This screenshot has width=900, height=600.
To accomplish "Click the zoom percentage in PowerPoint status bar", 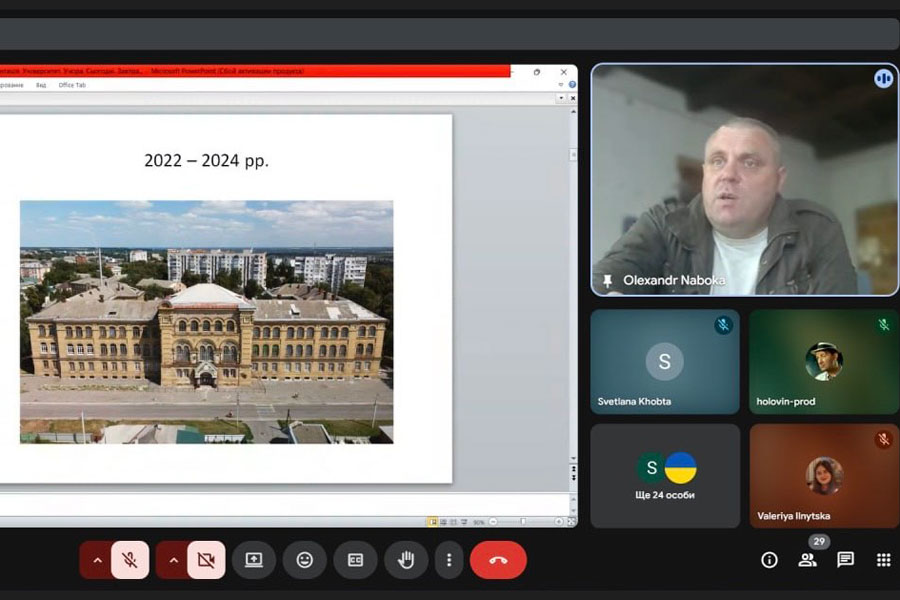I will (x=479, y=522).
